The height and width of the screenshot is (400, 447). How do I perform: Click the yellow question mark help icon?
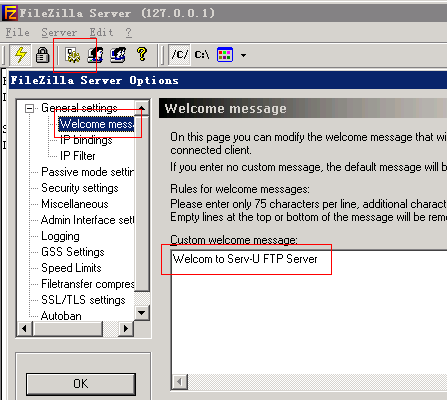point(142,54)
